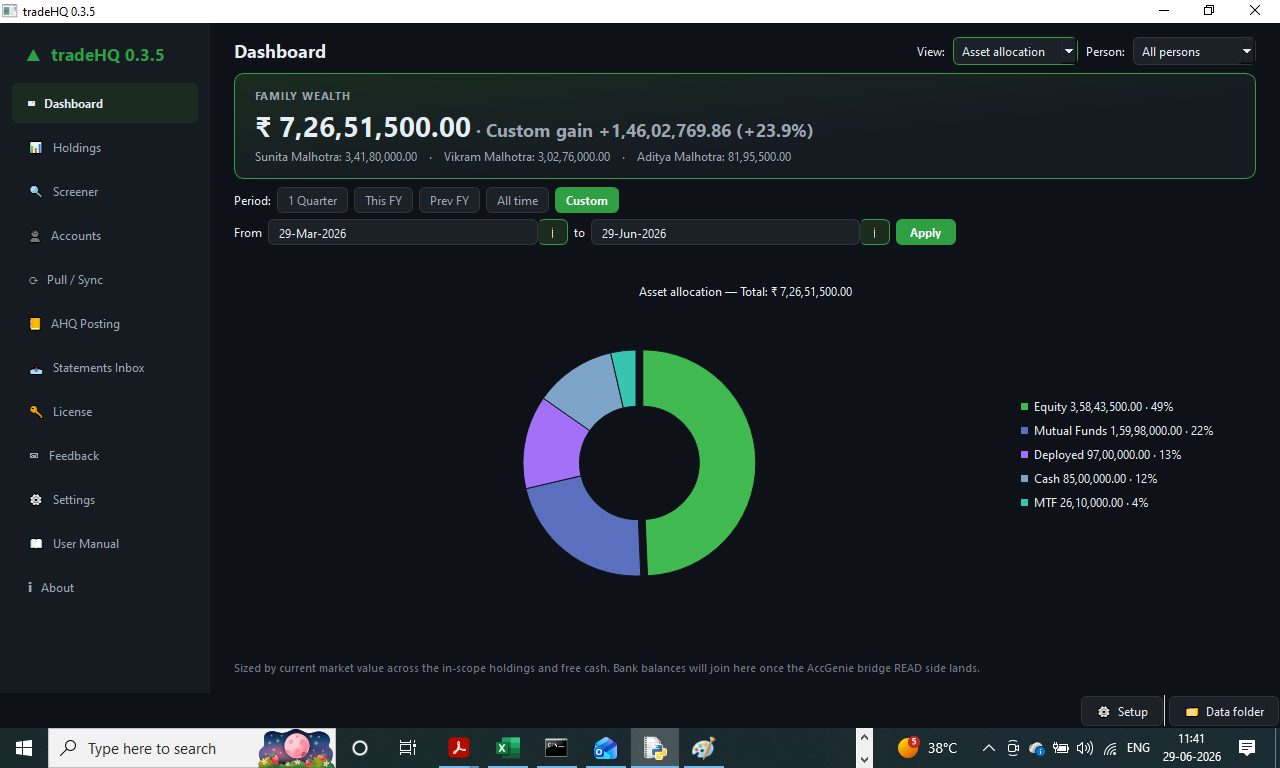Click the teal MTF donut segment
The width and height of the screenshot is (1280, 768).
click(626, 378)
